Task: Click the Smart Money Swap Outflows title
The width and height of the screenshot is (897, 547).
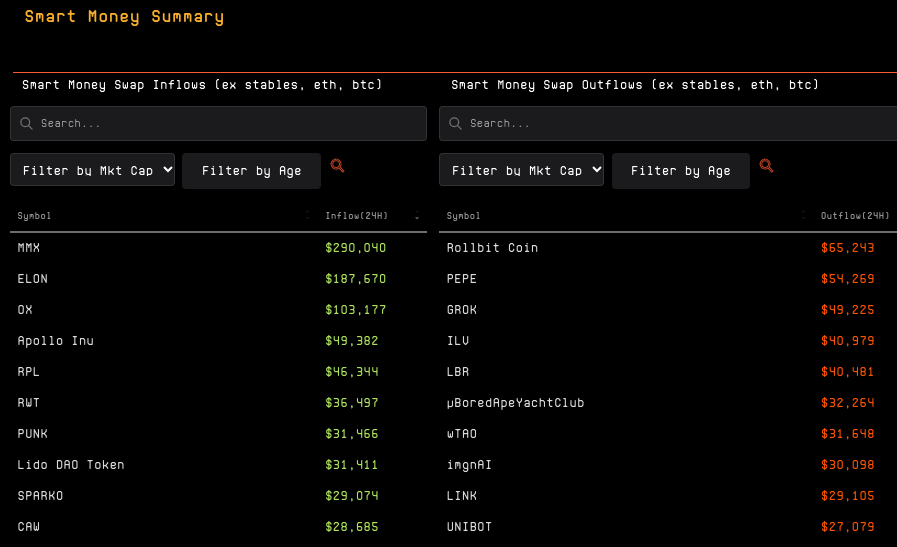Action: [x=635, y=85]
